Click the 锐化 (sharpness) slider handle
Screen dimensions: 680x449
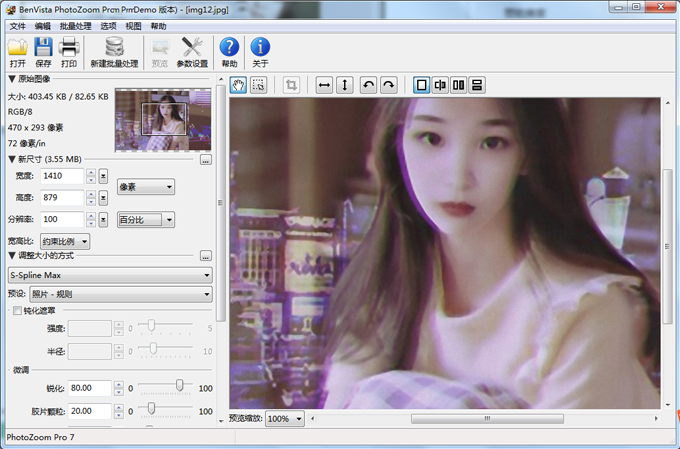tap(179, 385)
